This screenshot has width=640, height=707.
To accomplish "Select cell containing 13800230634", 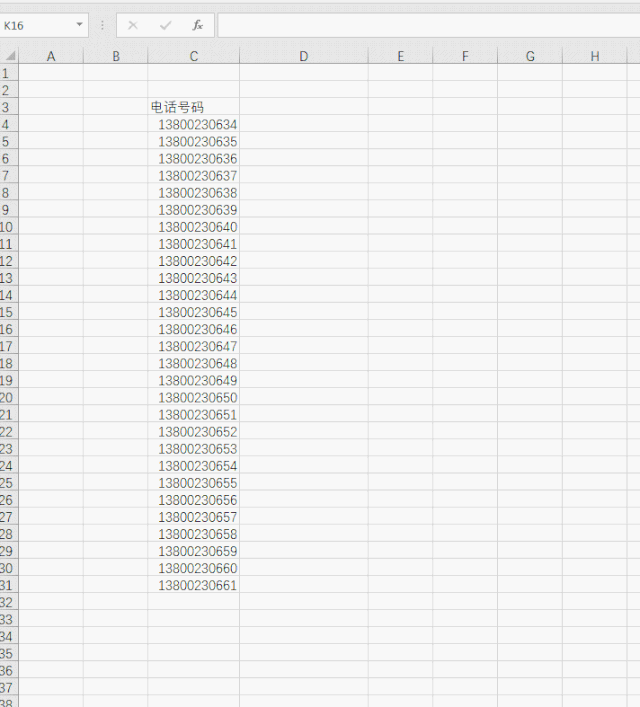I will pyautogui.click(x=193, y=124).
